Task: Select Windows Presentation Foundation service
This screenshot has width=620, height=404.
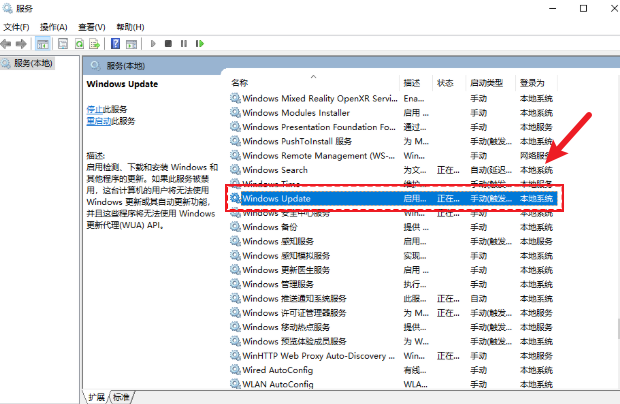Action: pyautogui.click(x=394, y=127)
